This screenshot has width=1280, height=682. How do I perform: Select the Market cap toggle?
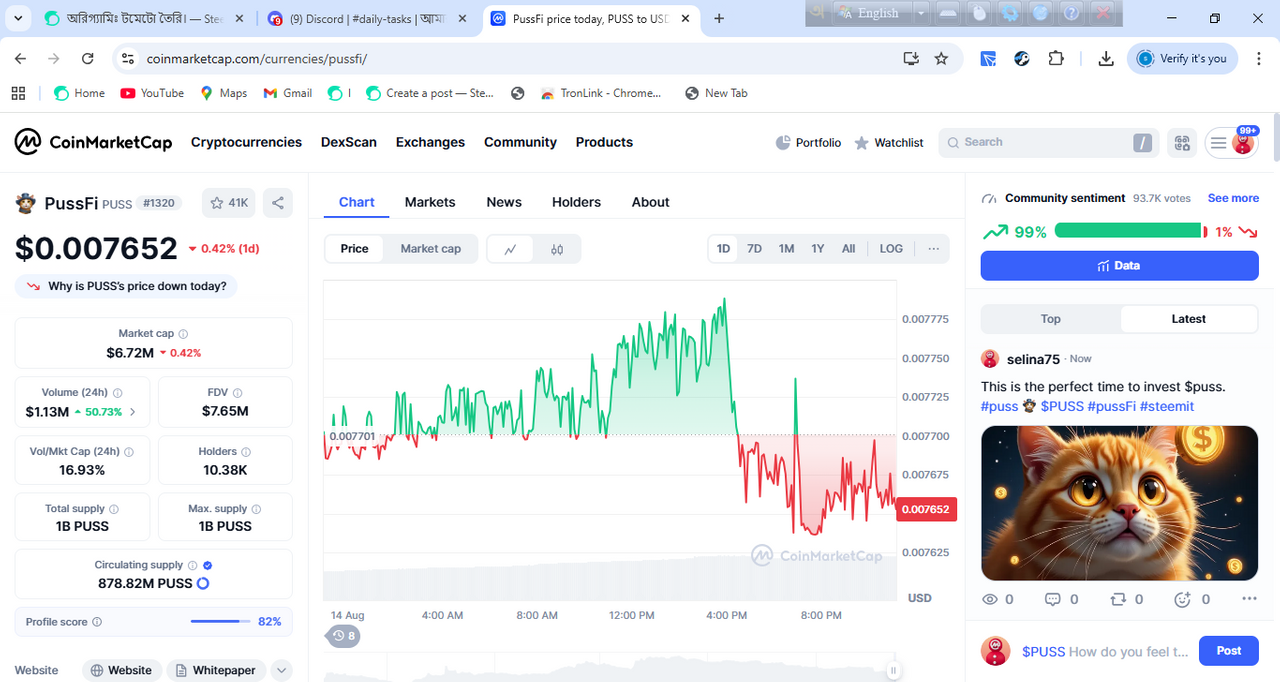431,249
